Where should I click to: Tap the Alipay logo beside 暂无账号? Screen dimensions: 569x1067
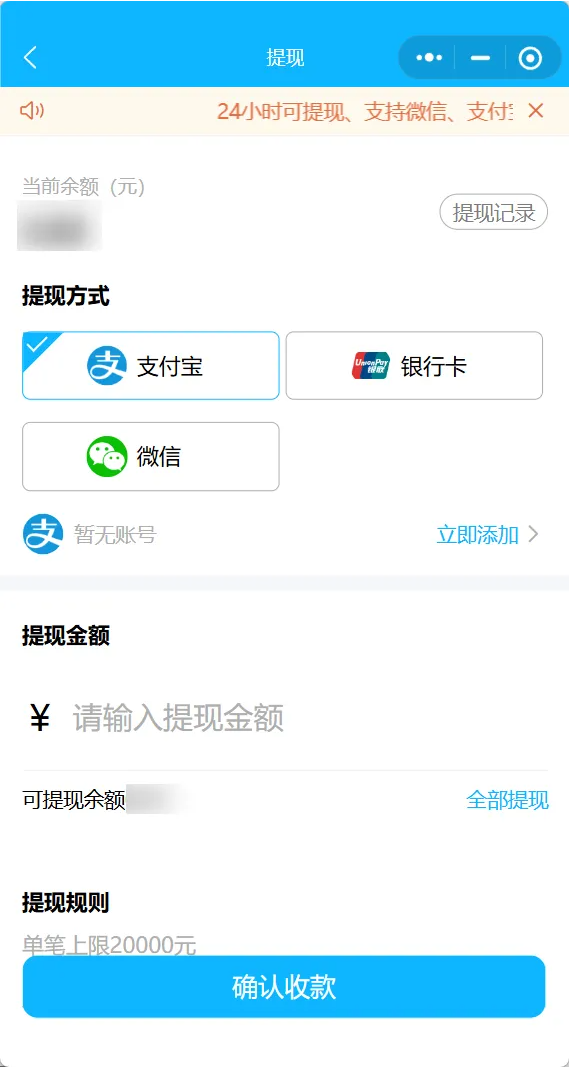(43, 534)
